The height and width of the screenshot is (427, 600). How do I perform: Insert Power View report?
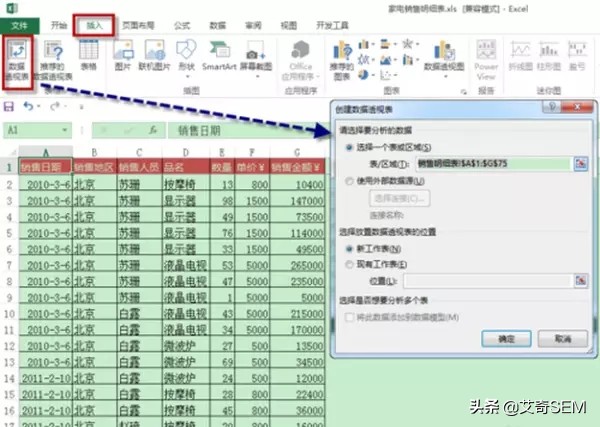486,60
